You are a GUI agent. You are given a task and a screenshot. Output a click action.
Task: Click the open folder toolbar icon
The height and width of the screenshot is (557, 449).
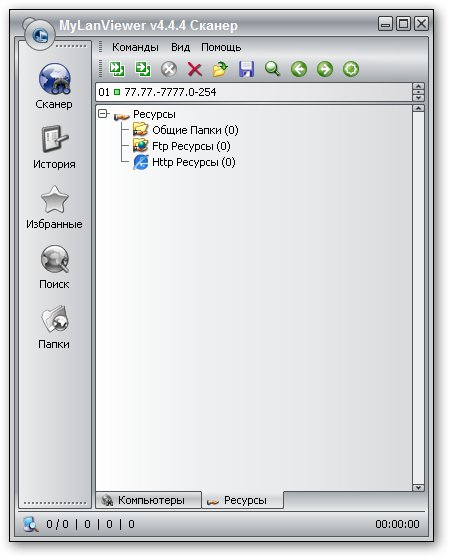click(x=221, y=69)
